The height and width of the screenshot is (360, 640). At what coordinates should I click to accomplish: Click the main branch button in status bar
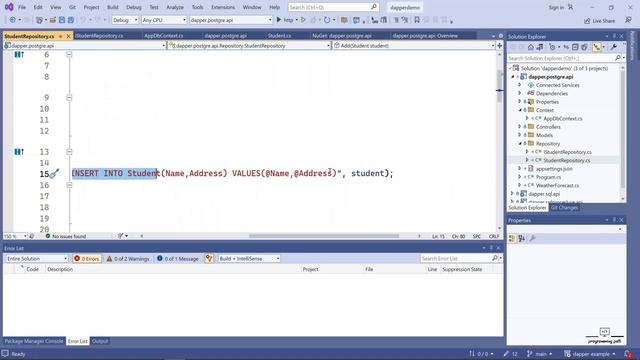click(x=539, y=354)
